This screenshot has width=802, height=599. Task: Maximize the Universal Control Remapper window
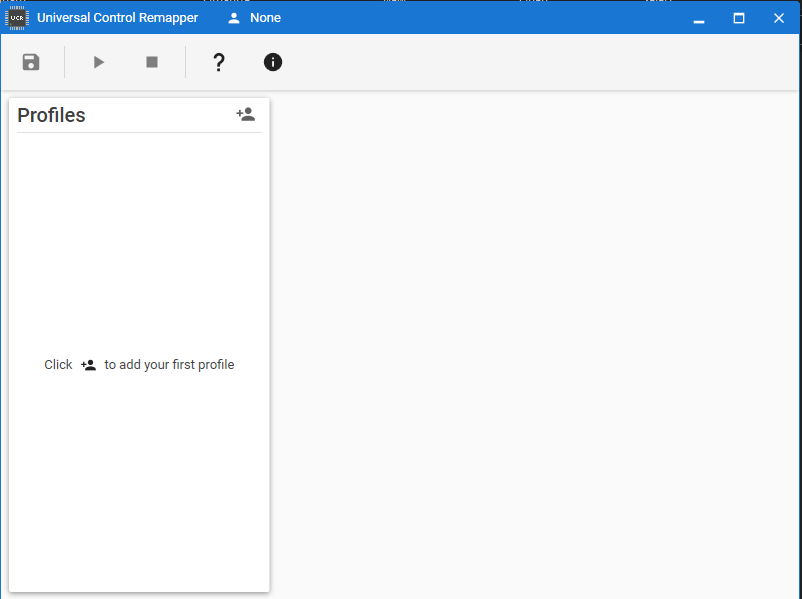pyautogui.click(x=739, y=18)
